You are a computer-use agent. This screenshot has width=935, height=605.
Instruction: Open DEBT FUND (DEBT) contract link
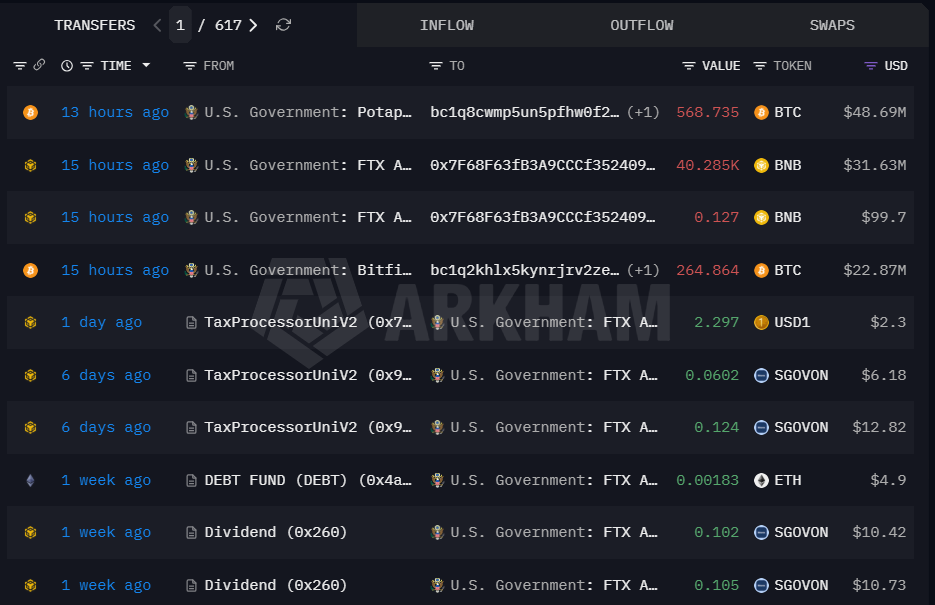(308, 480)
